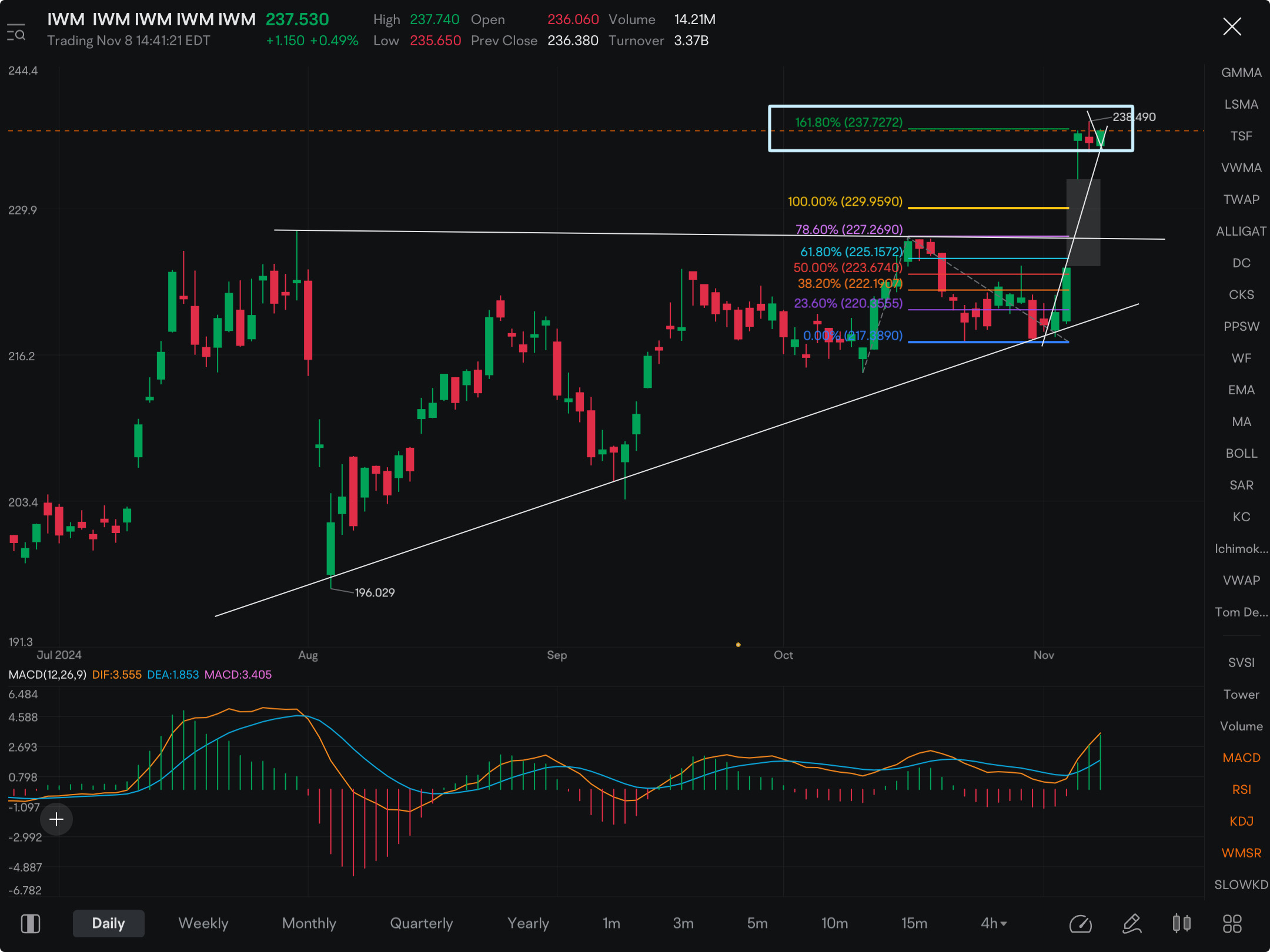Toggle the active MACD sub-indicator
1270x952 pixels.
click(1241, 758)
